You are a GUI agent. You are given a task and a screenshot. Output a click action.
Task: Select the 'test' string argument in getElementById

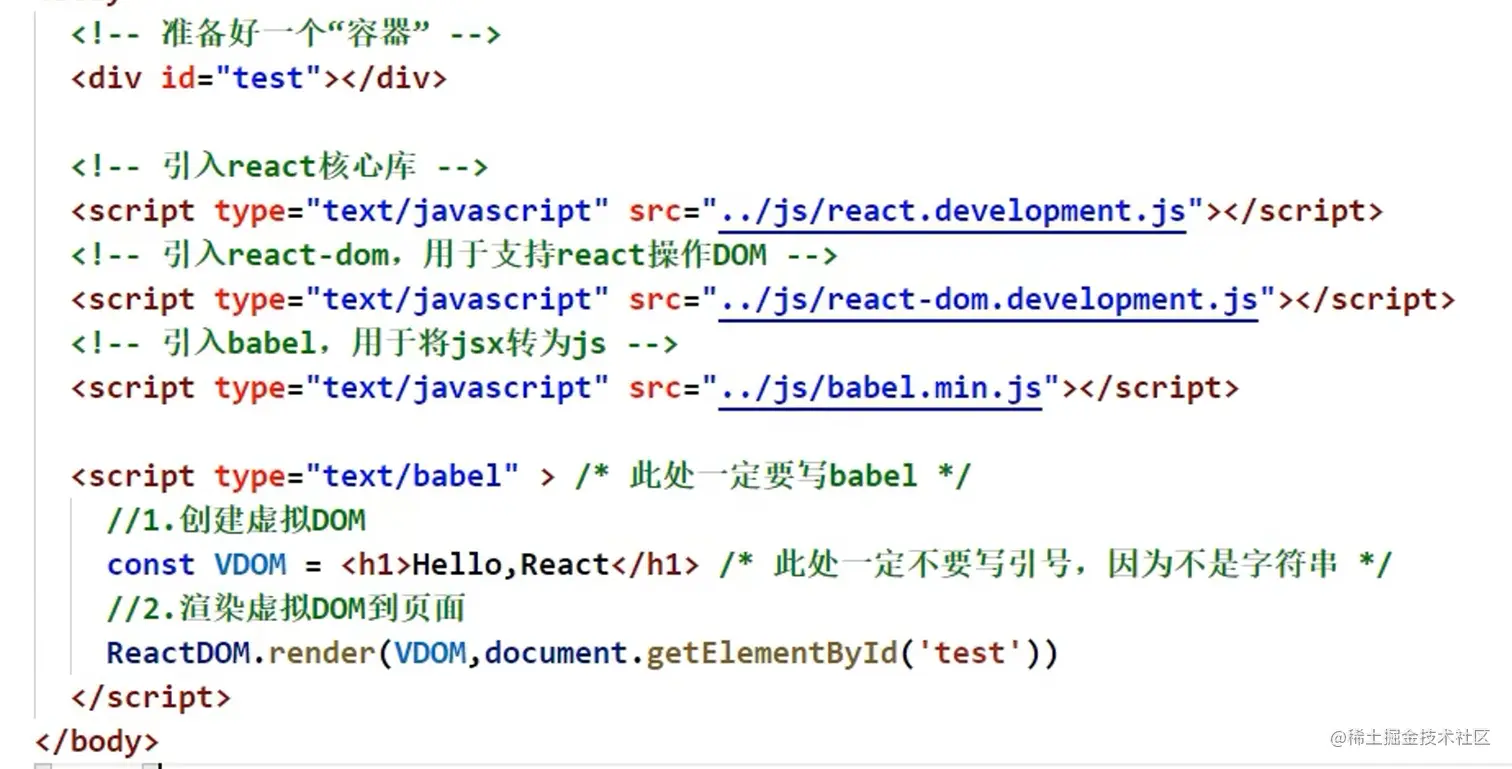tap(969, 653)
